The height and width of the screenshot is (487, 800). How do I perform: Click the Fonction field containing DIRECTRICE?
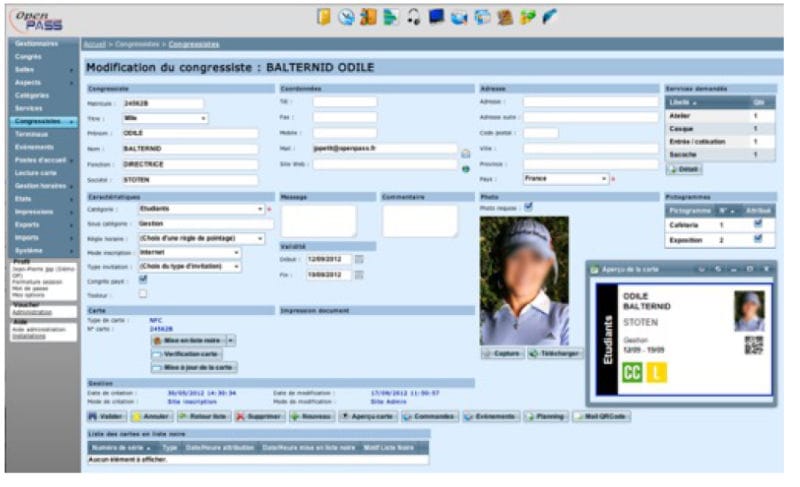point(190,165)
